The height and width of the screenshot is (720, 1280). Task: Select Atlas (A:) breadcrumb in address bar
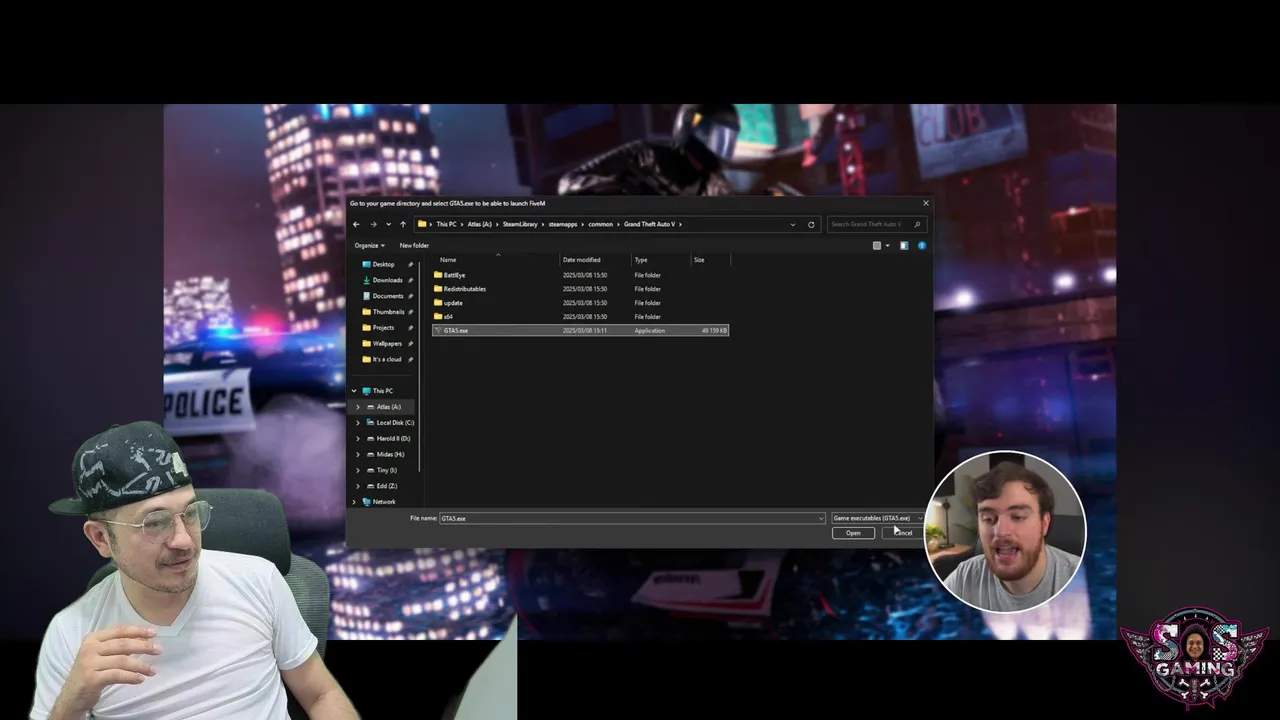[480, 224]
